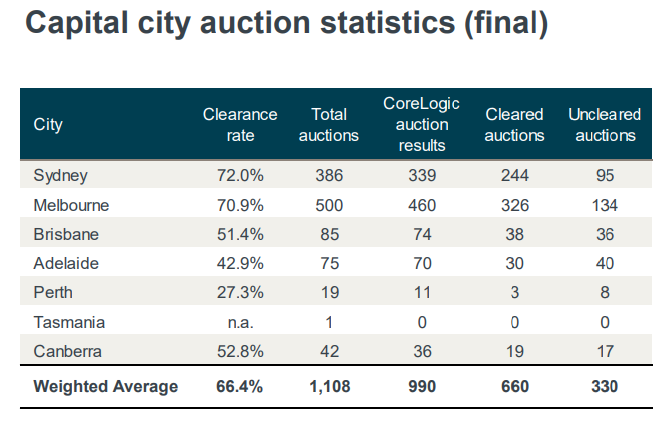Click Tasmania's 'n.a.' clearance rate cell
This screenshot has height=422, width=665.
point(240,323)
